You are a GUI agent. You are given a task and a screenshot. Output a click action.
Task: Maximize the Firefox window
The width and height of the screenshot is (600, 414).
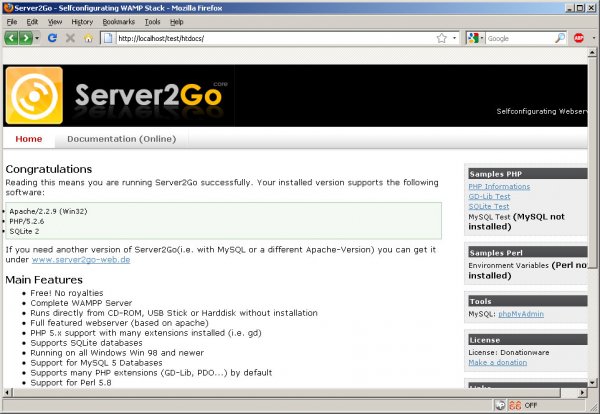(x=580, y=8)
